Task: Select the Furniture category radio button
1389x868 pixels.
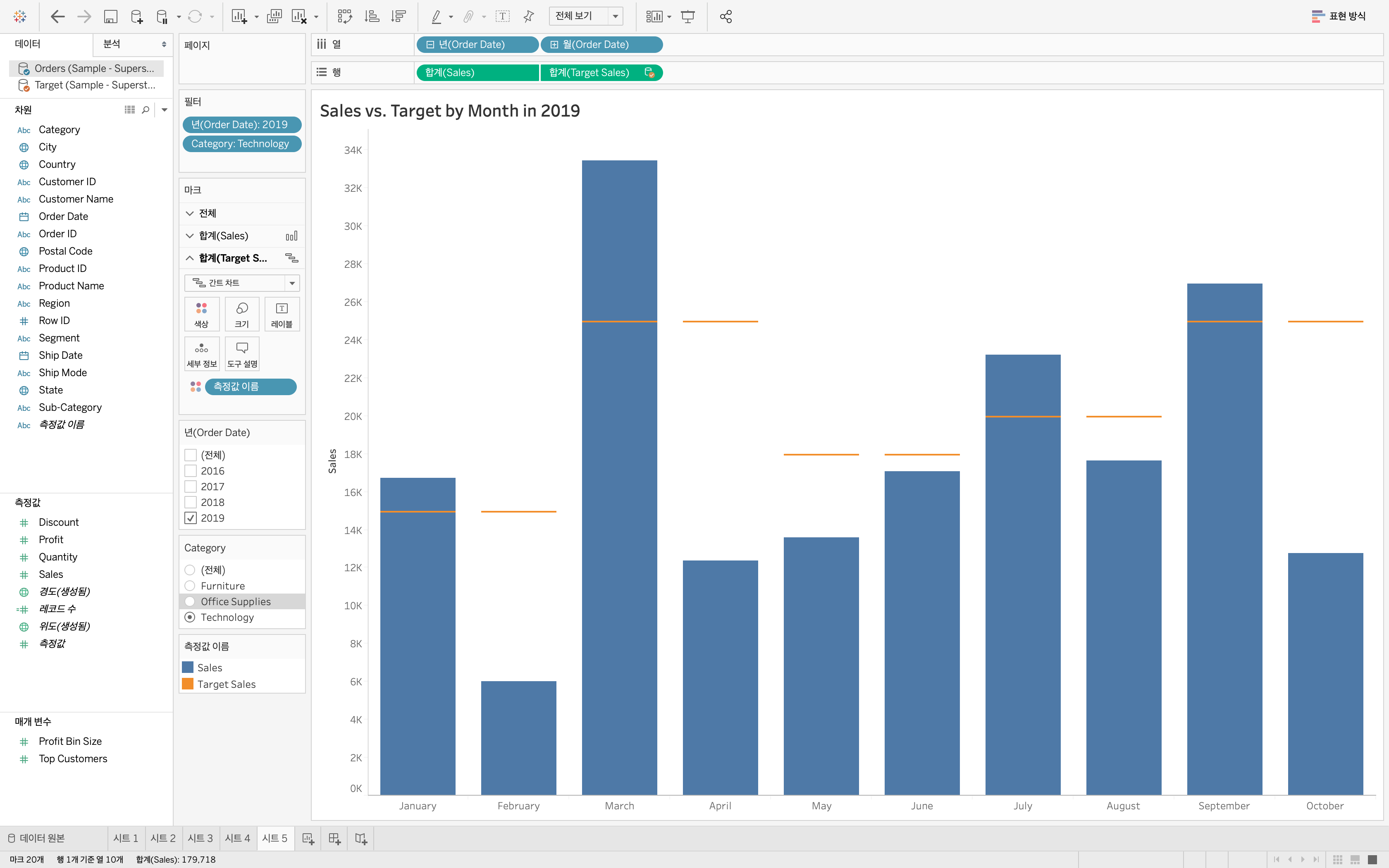Action: [x=190, y=586]
